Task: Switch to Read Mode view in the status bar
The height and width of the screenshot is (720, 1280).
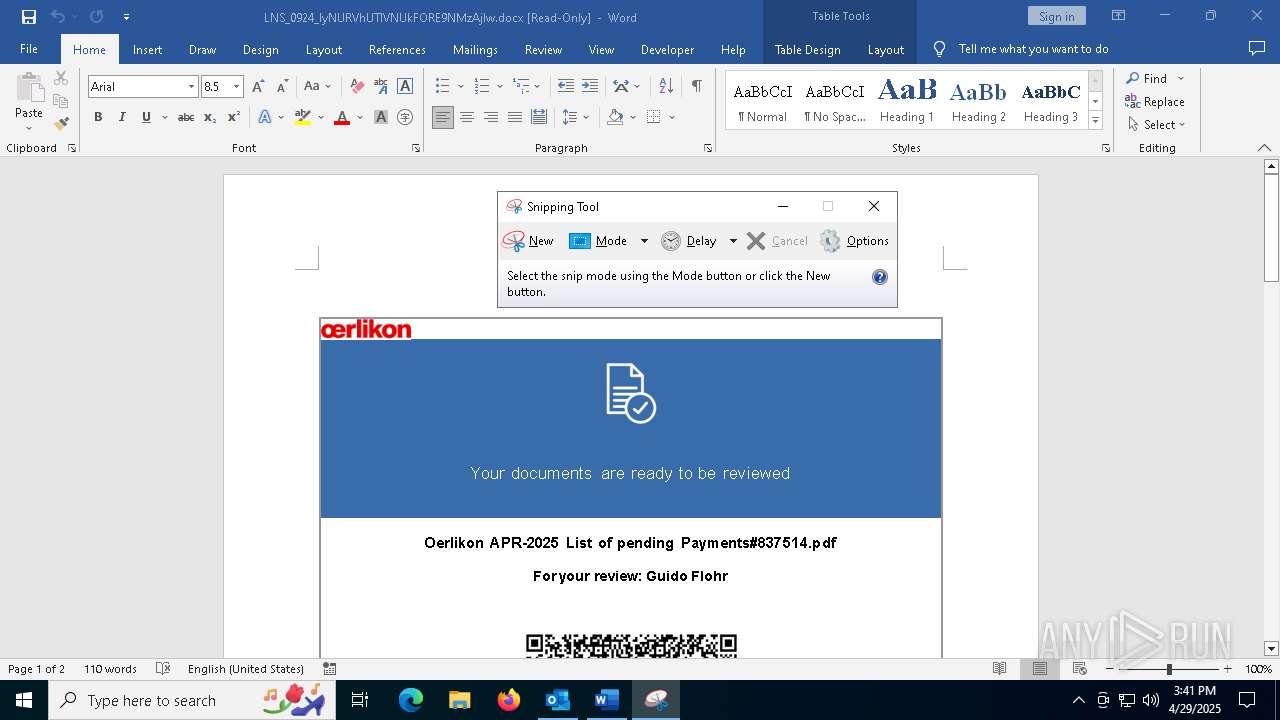Action: pos(999,669)
